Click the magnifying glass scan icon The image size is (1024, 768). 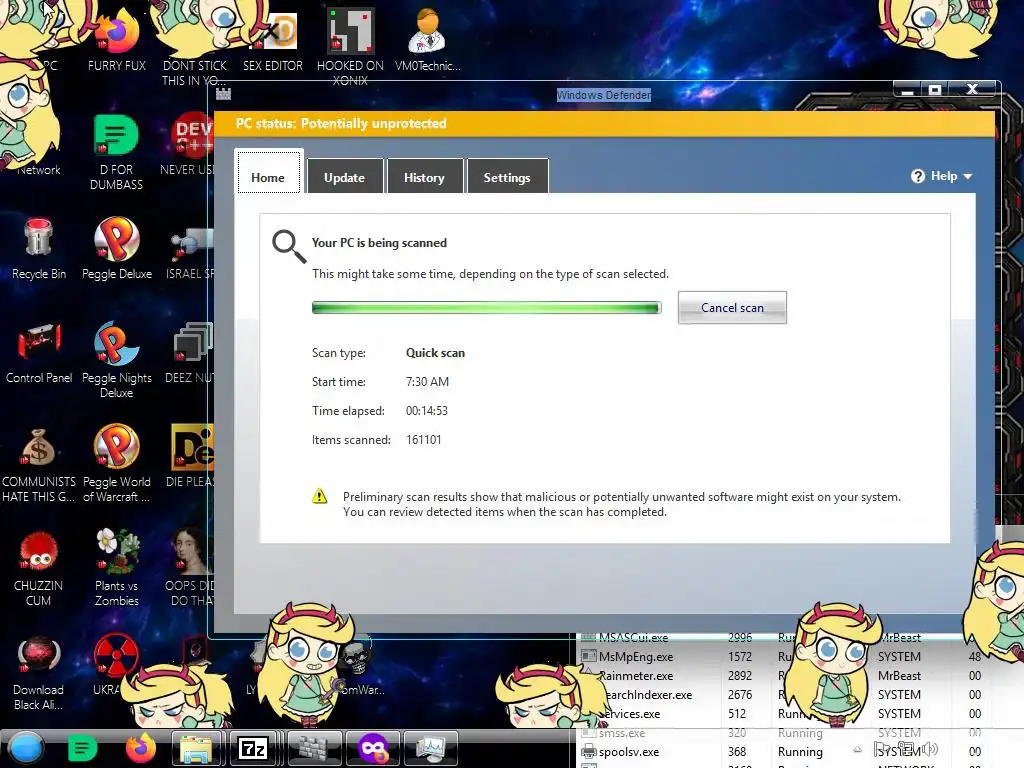tap(289, 246)
